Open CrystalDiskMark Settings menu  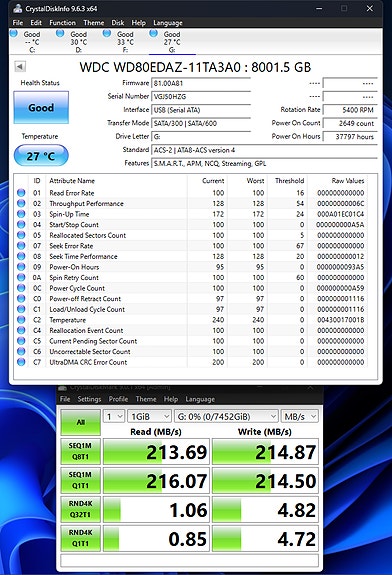pos(89,399)
